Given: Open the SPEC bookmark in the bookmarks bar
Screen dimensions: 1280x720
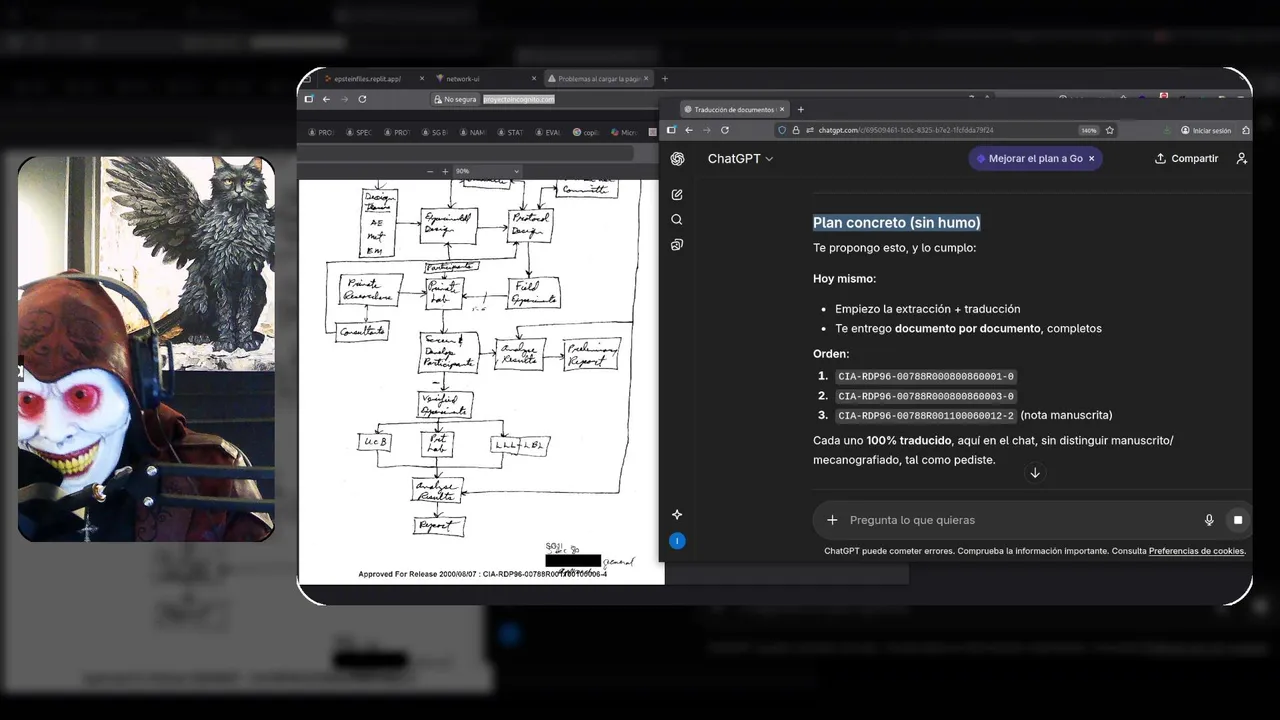Looking at the screenshot, I should point(359,132).
